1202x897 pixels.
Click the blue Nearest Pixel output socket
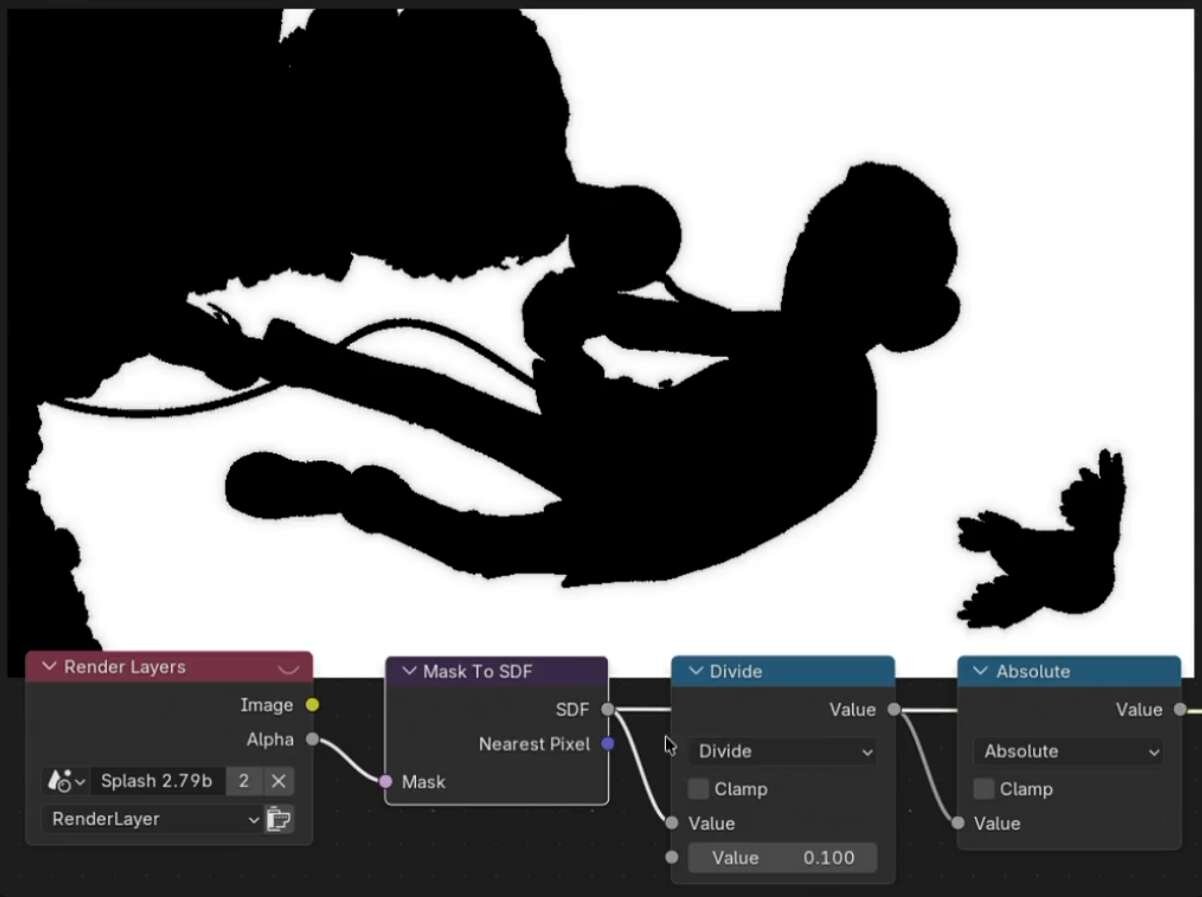(x=608, y=744)
